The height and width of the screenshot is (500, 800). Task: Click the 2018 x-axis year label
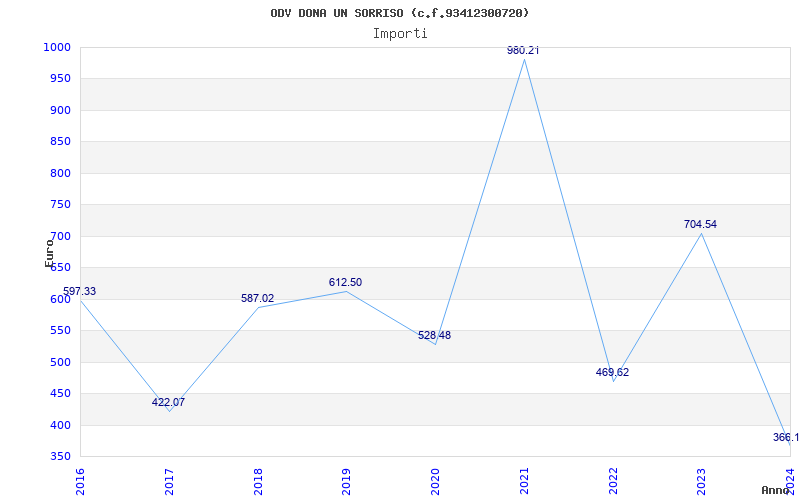258,481
